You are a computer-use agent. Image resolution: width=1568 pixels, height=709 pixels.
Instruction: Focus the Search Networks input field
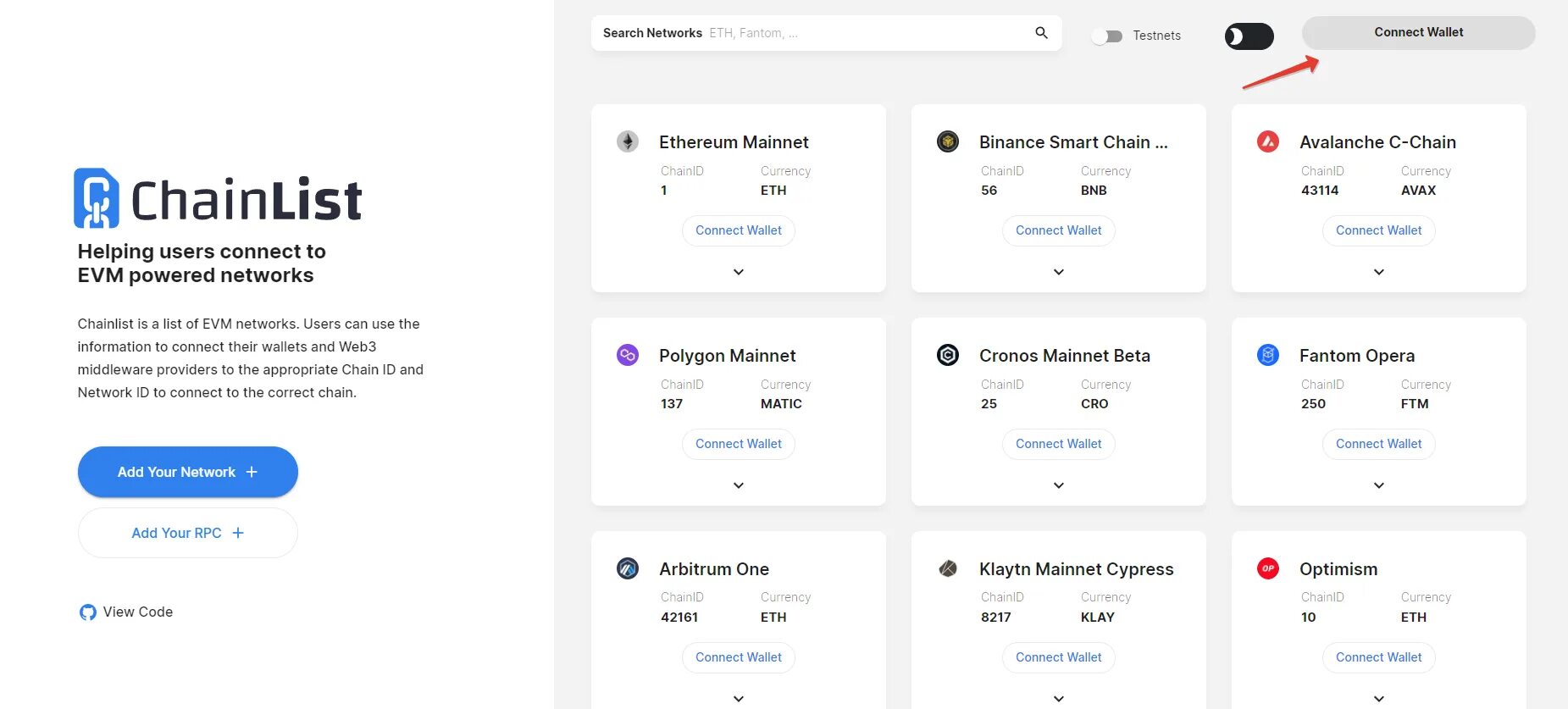click(x=864, y=33)
